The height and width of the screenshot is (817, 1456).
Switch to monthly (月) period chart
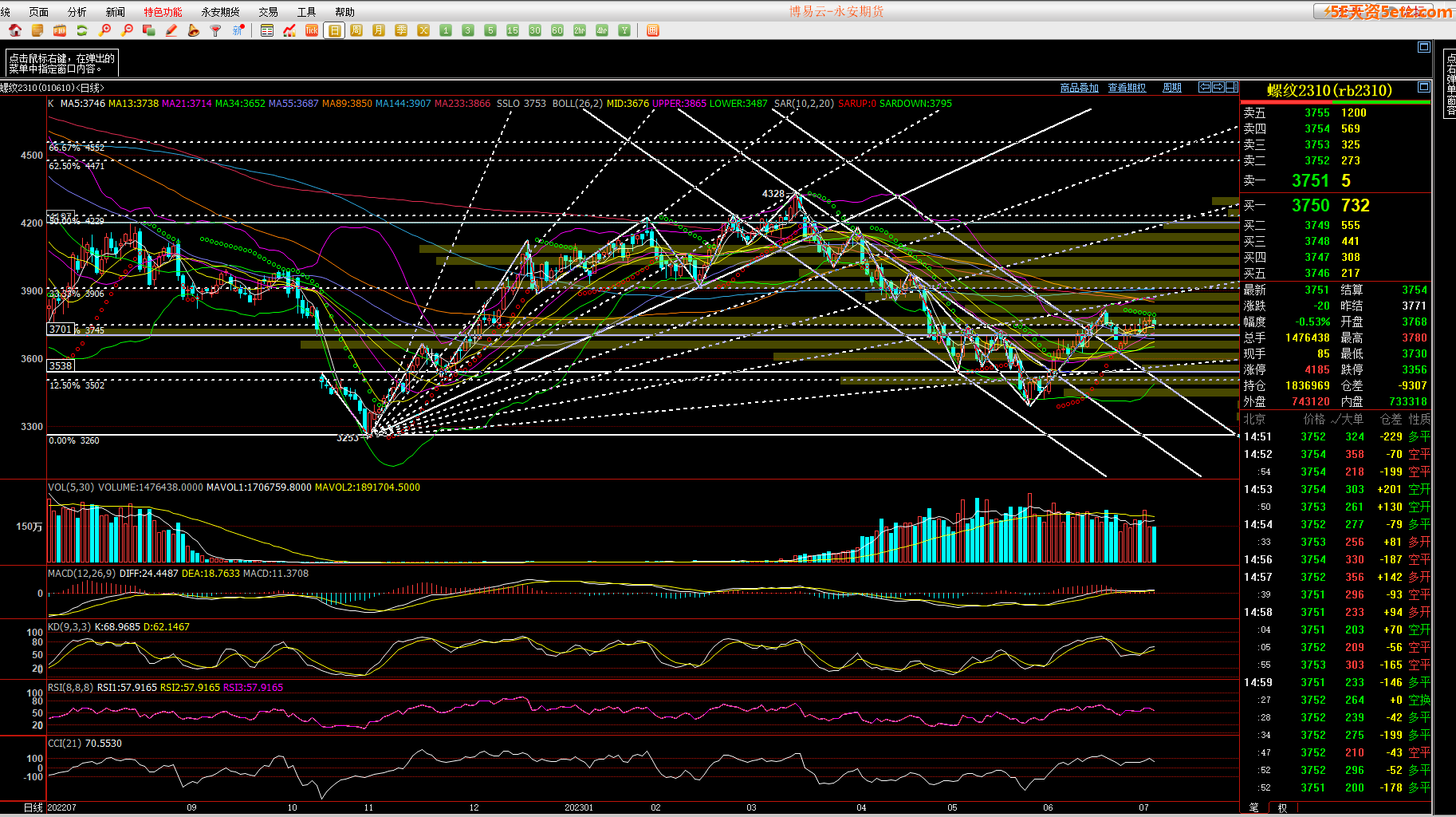(x=379, y=30)
